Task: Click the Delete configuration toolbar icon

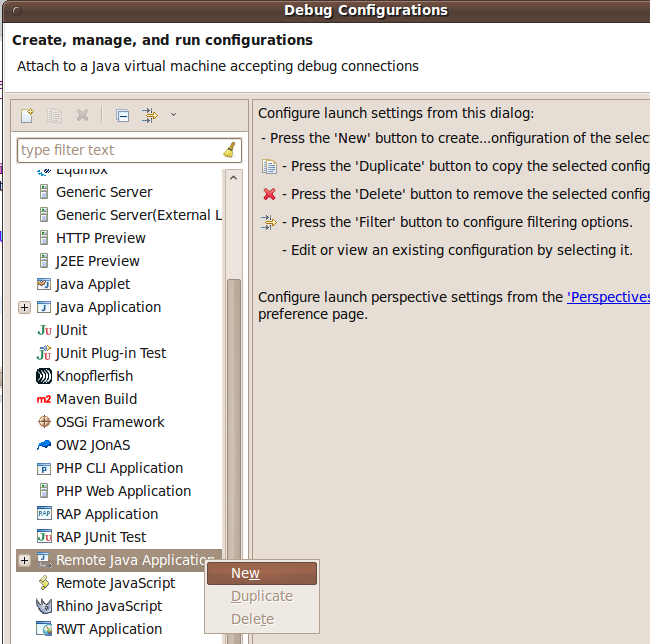Action: (x=82, y=115)
